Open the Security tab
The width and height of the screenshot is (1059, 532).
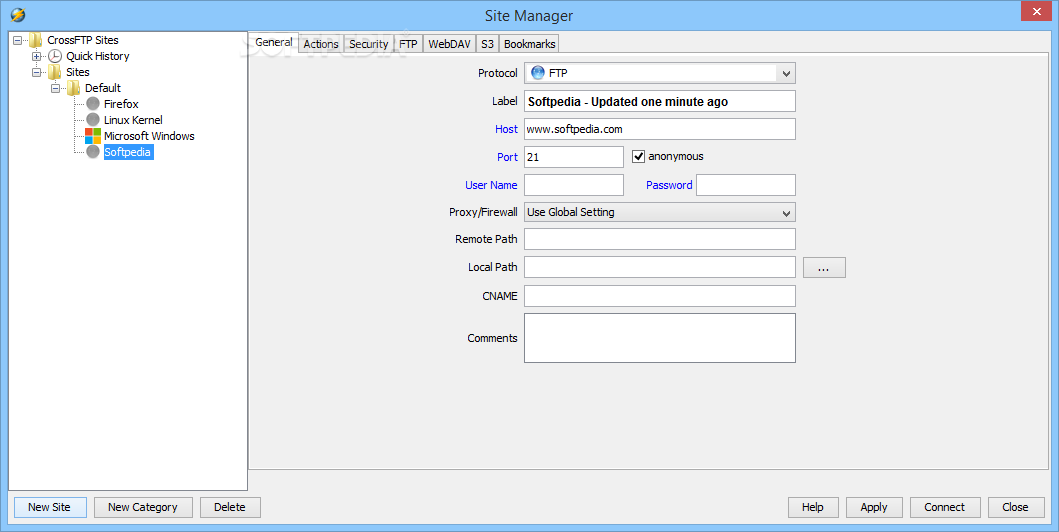click(x=369, y=44)
